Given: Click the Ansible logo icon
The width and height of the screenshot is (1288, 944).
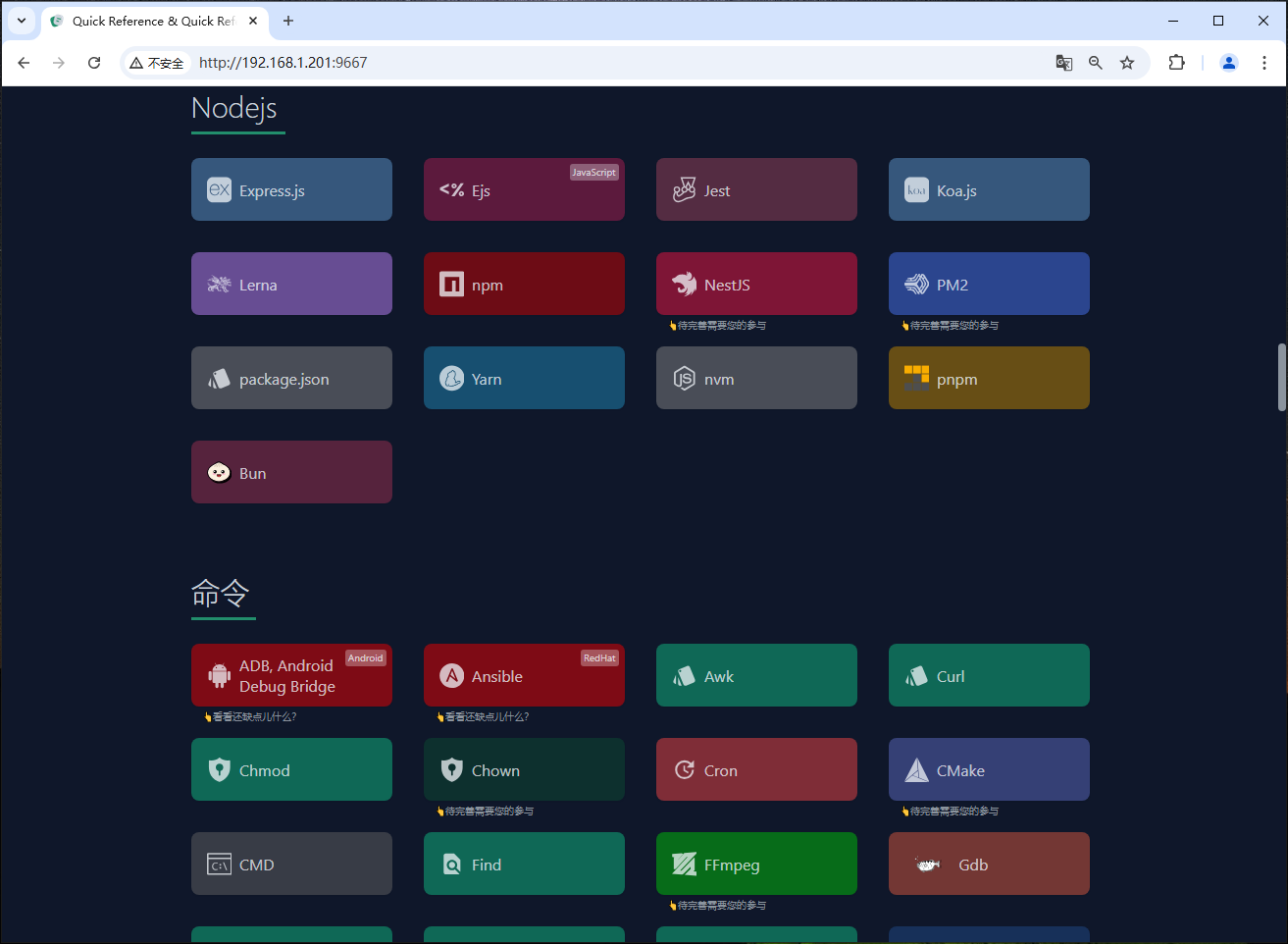Looking at the screenshot, I should click(451, 675).
